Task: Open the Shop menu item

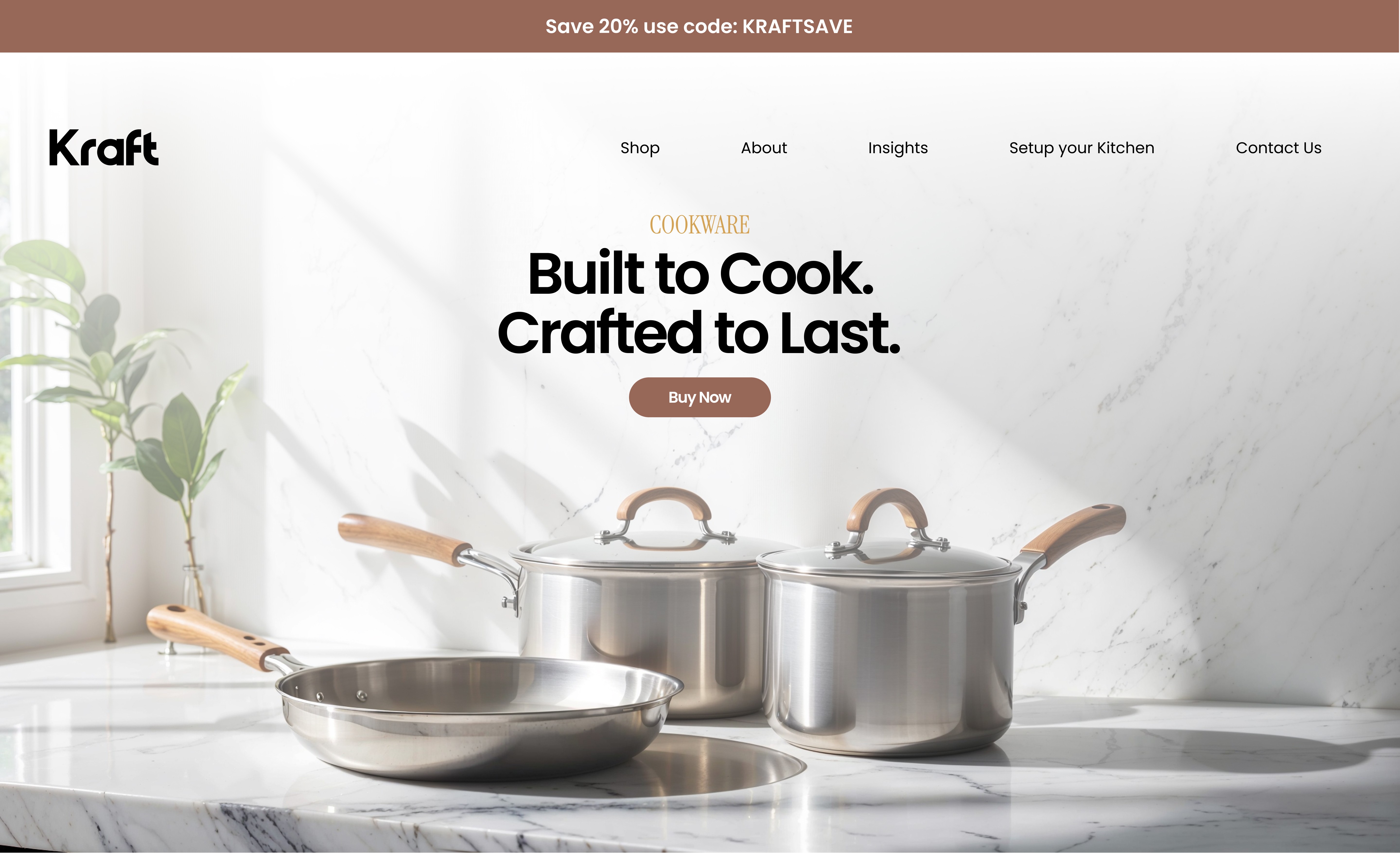Action: pos(640,148)
